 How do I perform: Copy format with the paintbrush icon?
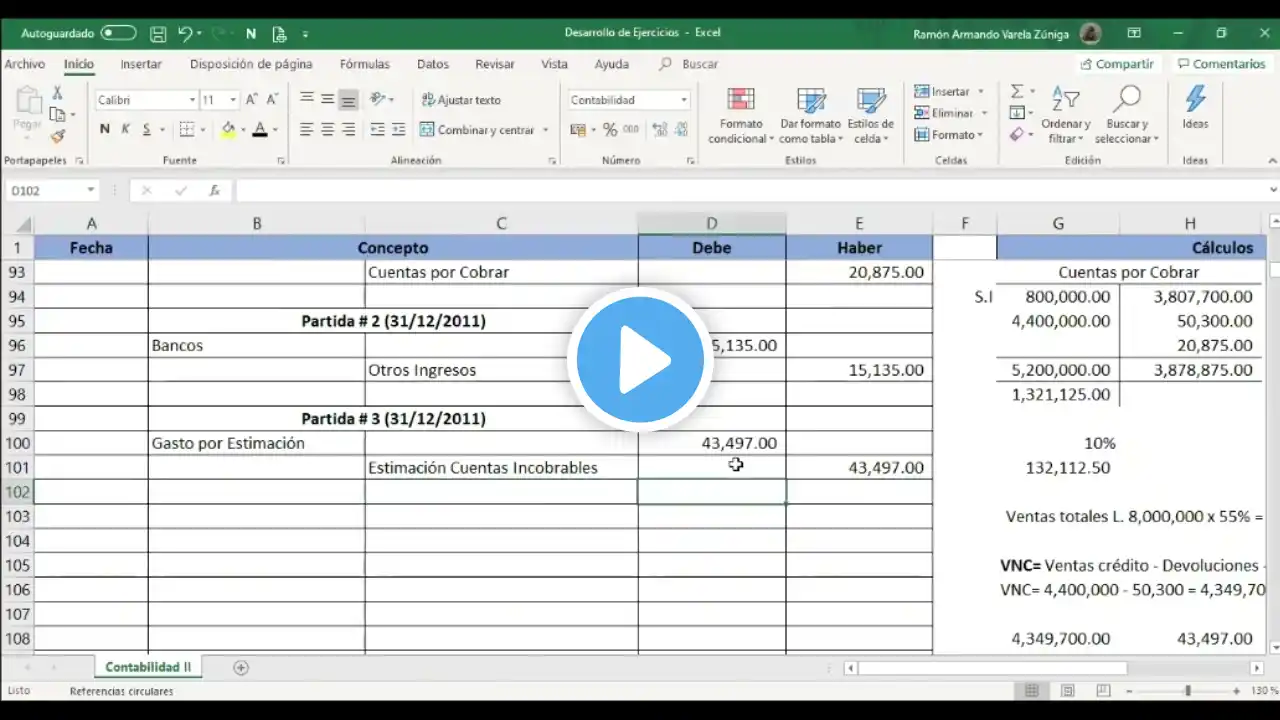point(57,136)
